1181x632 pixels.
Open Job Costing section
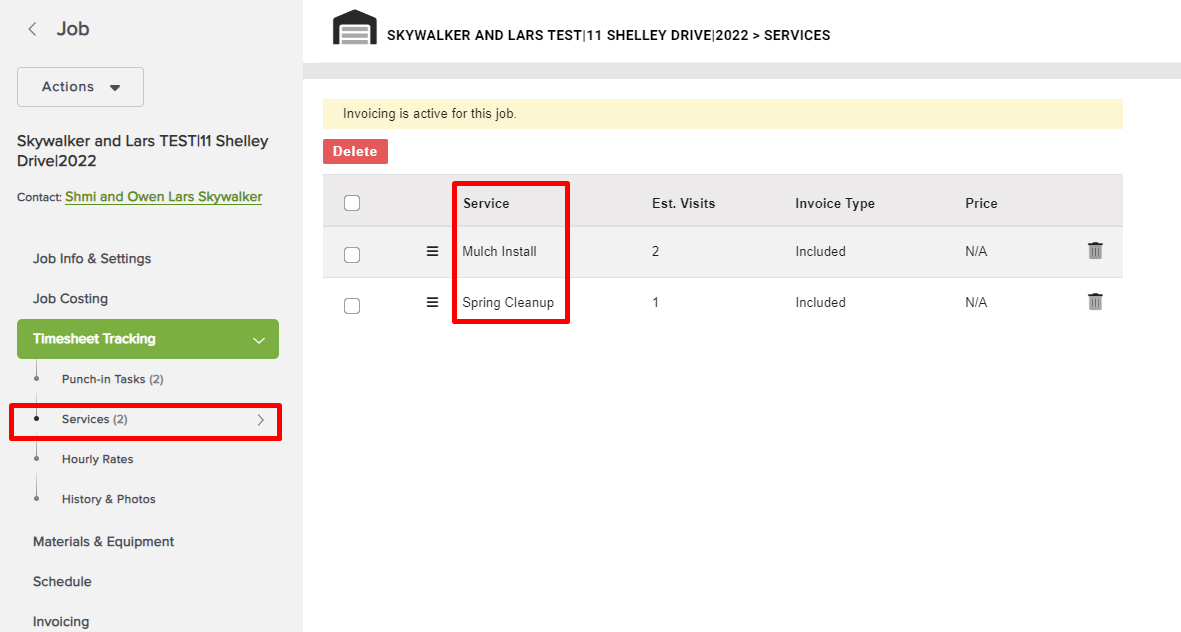70,298
